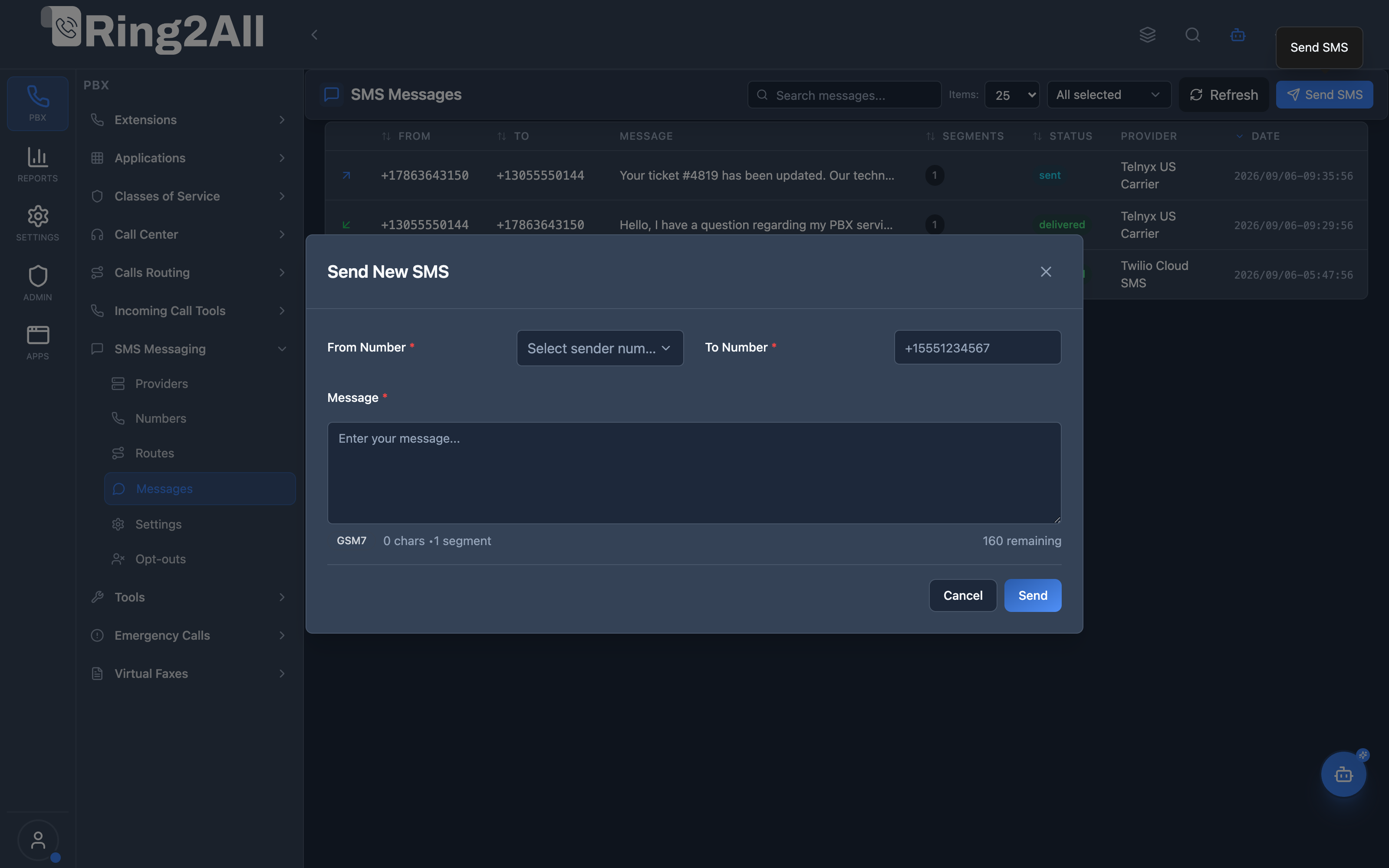Open the Admin shield section
Image resolution: width=1389 pixels, height=868 pixels.
(37, 283)
